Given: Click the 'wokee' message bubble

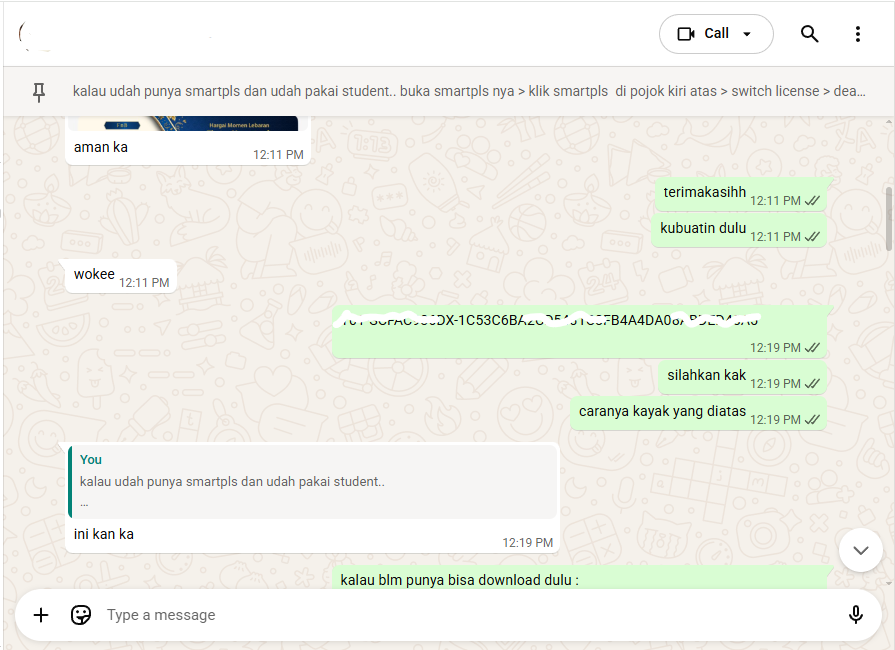Looking at the screenshot, I should pos(119,273).
